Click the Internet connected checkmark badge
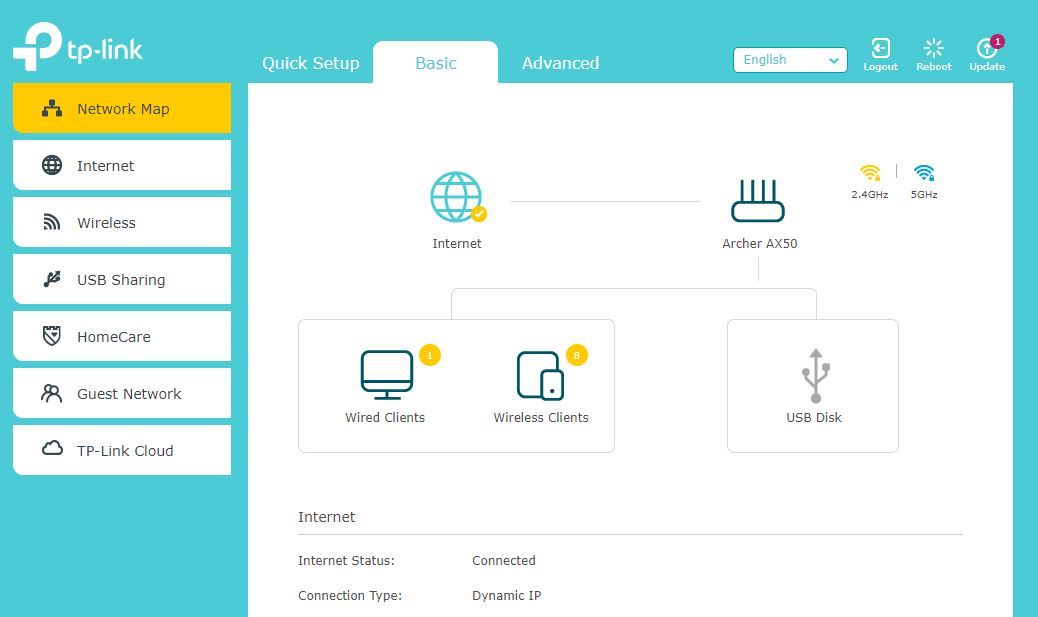 coord(478,215)
